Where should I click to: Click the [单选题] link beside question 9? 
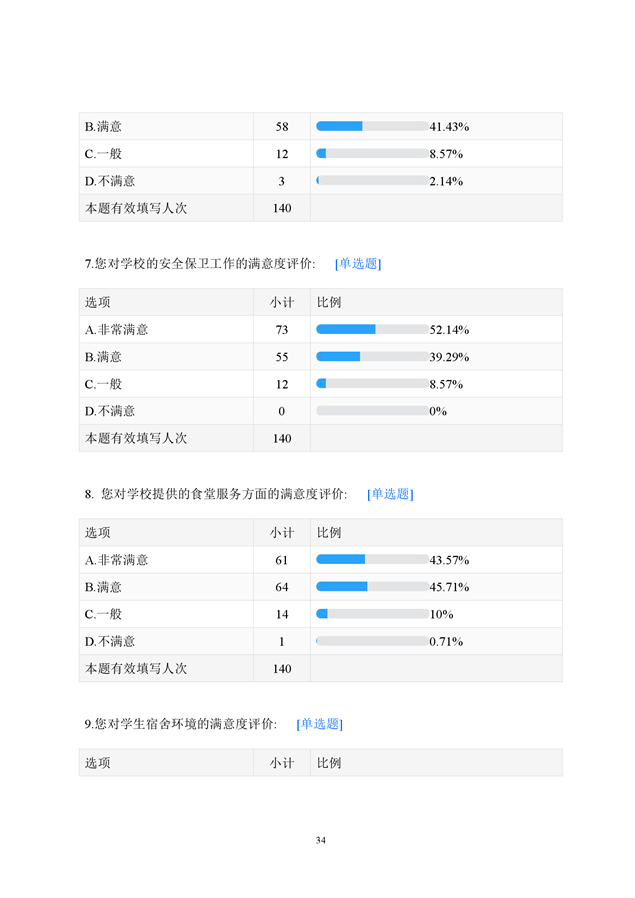pos(319,724)
